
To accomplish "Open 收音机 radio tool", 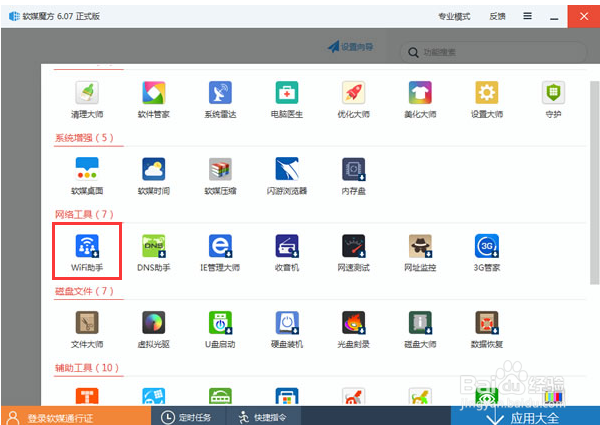I will [287, 253].
